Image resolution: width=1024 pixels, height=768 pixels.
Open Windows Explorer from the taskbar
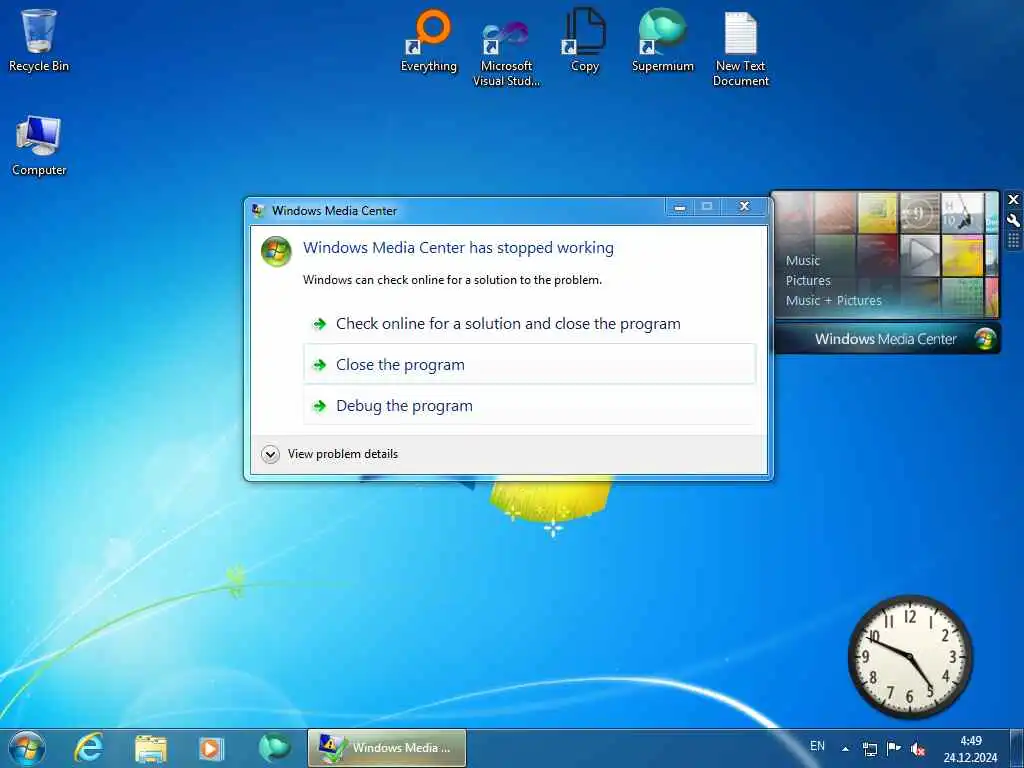point(150,748)
